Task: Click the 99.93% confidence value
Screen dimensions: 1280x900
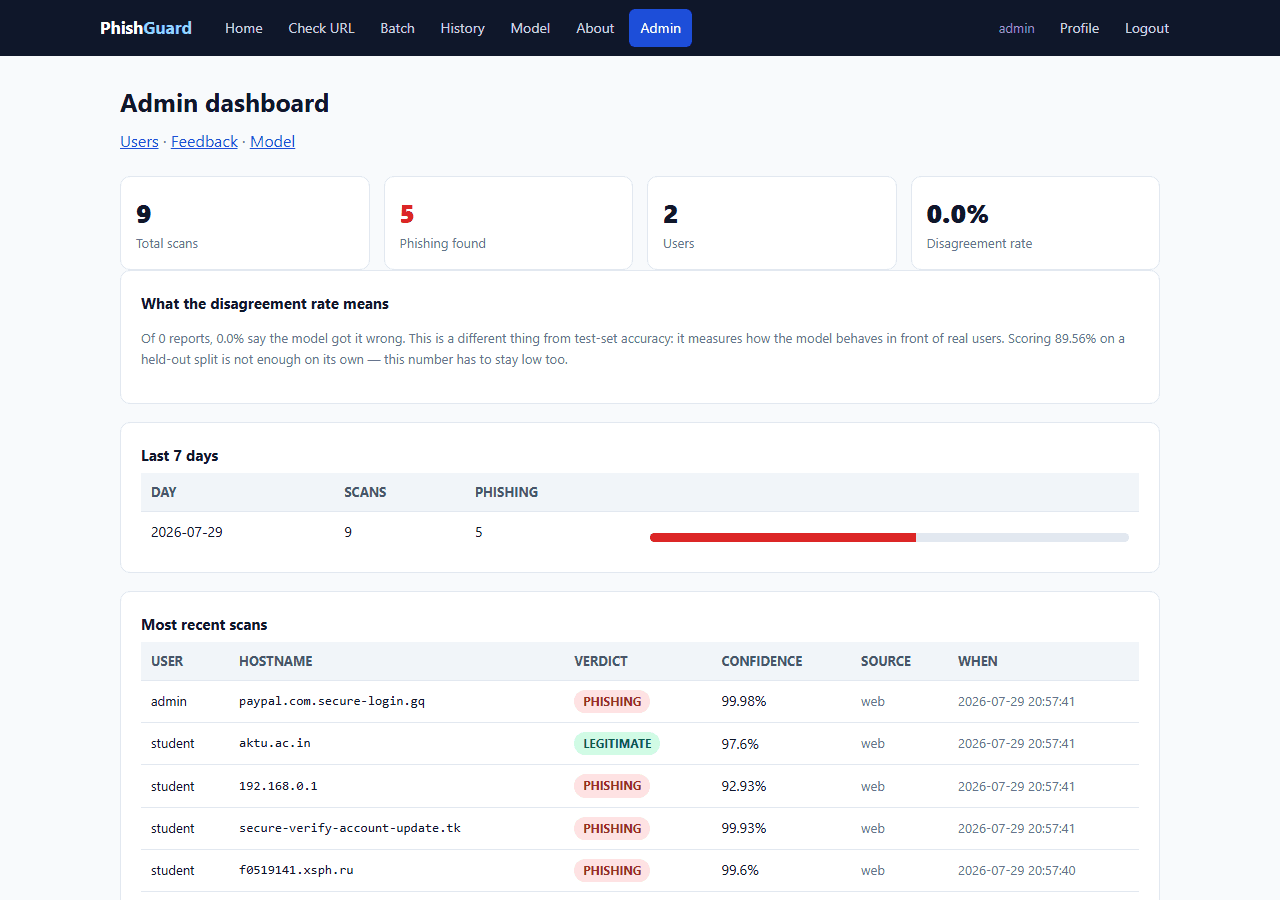Action: coord(744,828)
